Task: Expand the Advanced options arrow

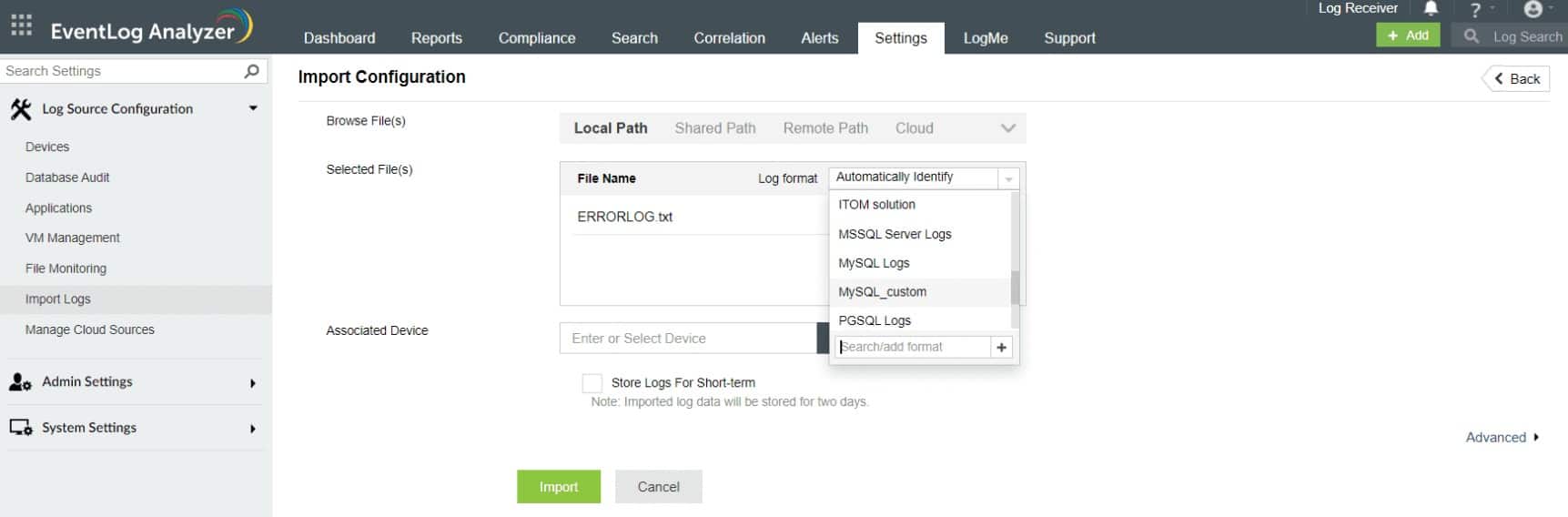Action: [1536, 438]
